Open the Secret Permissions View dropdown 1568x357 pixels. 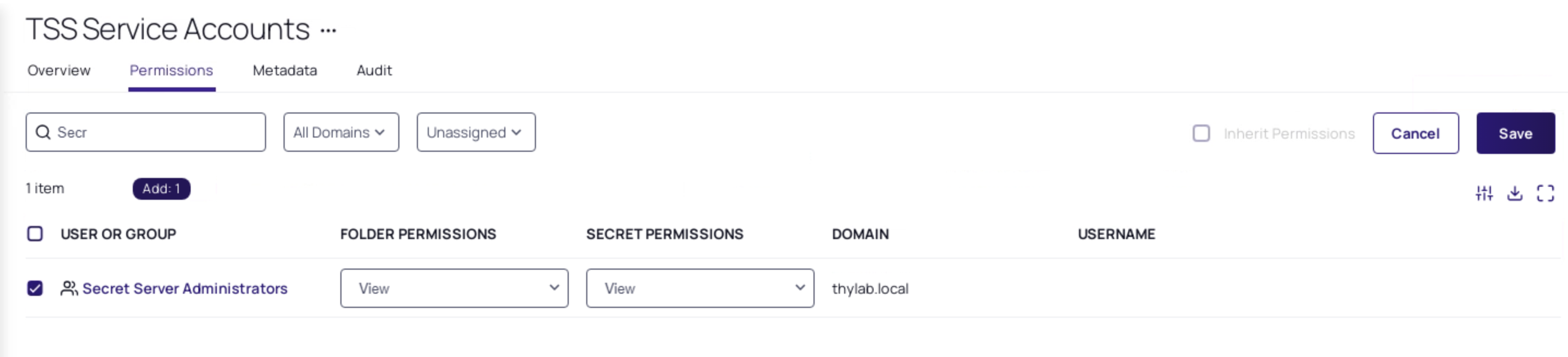pos(700,288)
